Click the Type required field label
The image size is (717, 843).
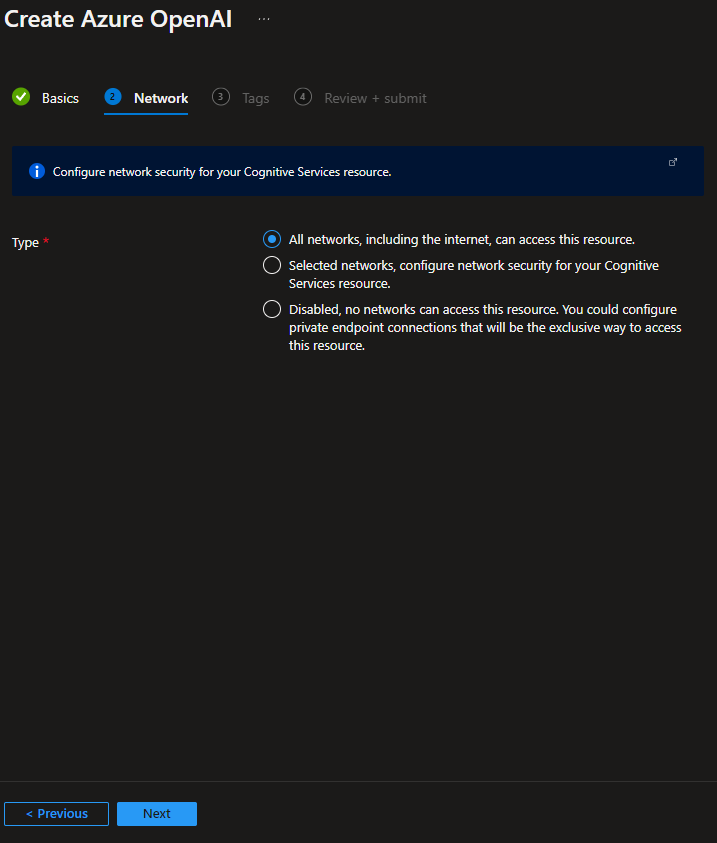click(x=30, y=242)
